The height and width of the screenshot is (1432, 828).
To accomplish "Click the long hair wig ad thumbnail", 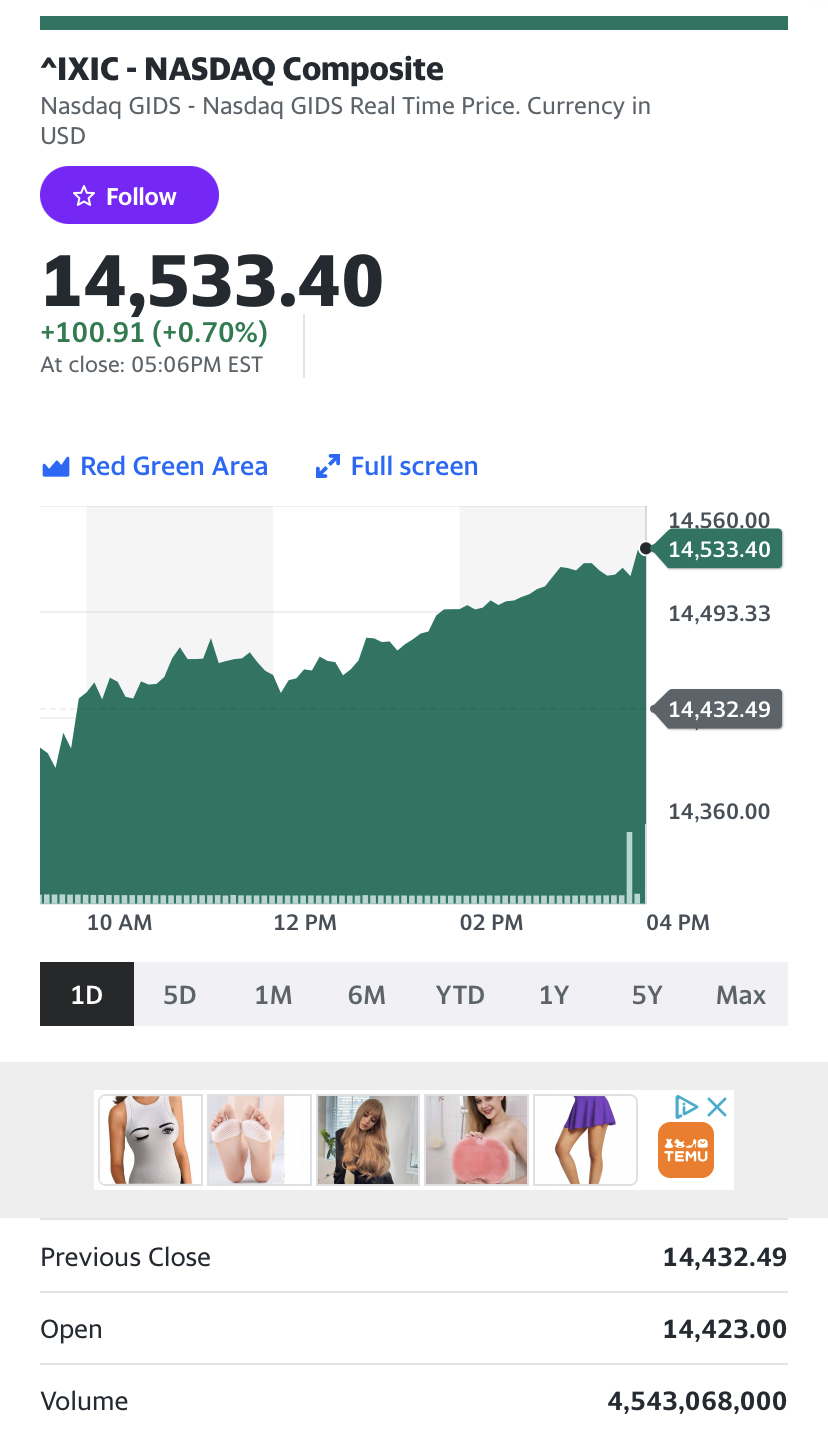I will (x=368, y=1140).
